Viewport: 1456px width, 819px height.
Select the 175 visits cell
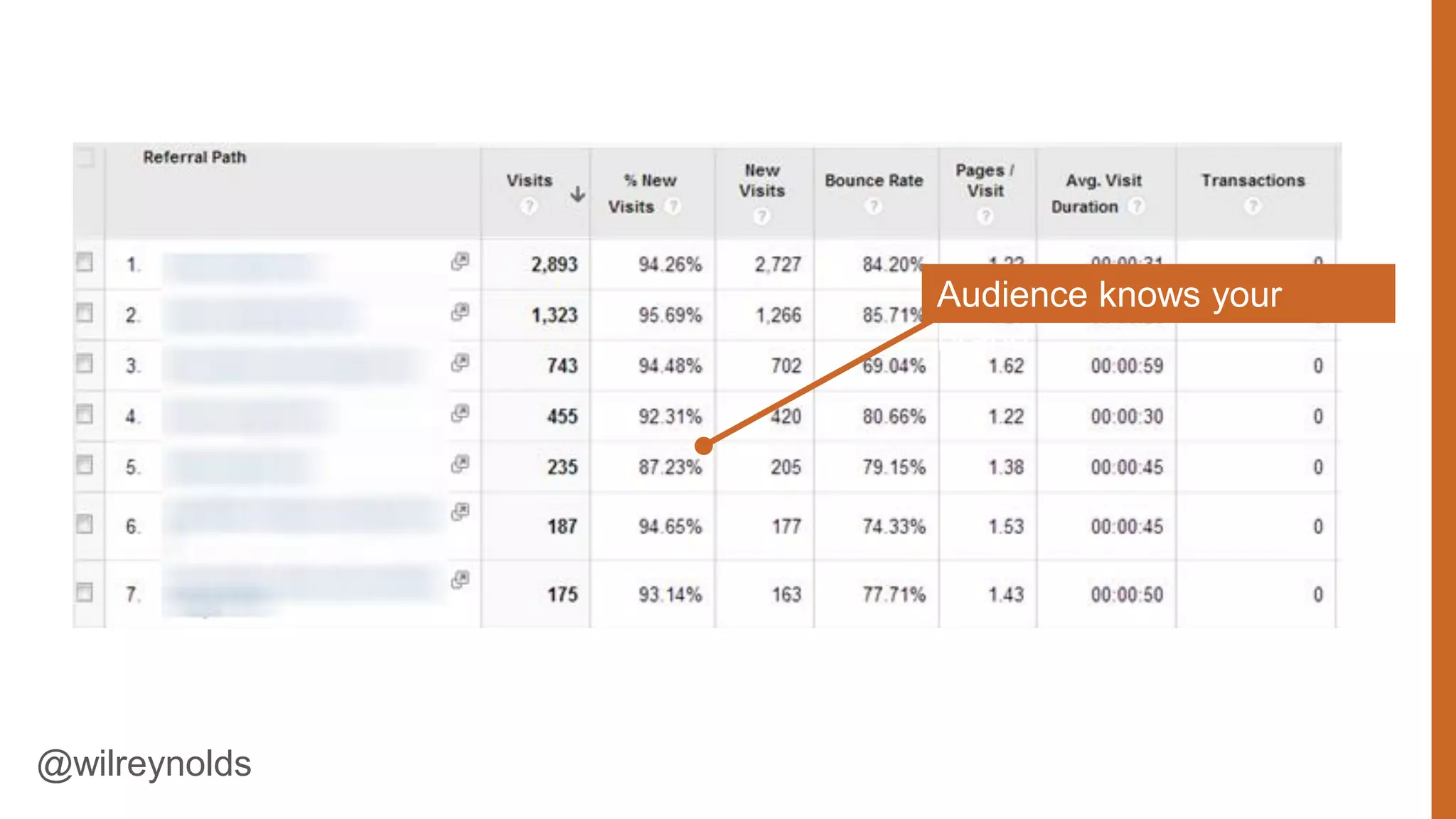(562, 594)
